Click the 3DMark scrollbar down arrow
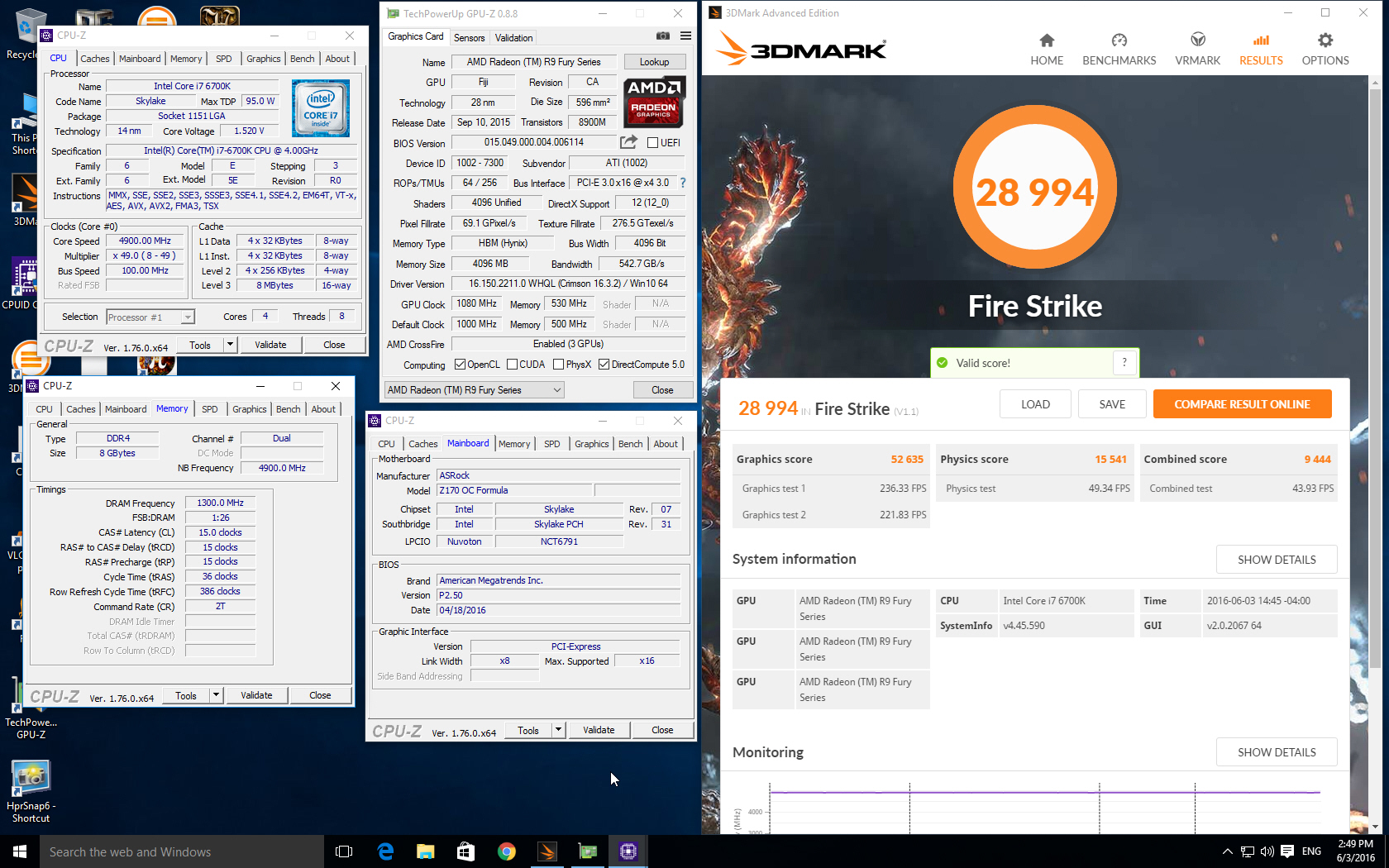This screenshot has height=868, width=1389. [x=1375, y=827]
